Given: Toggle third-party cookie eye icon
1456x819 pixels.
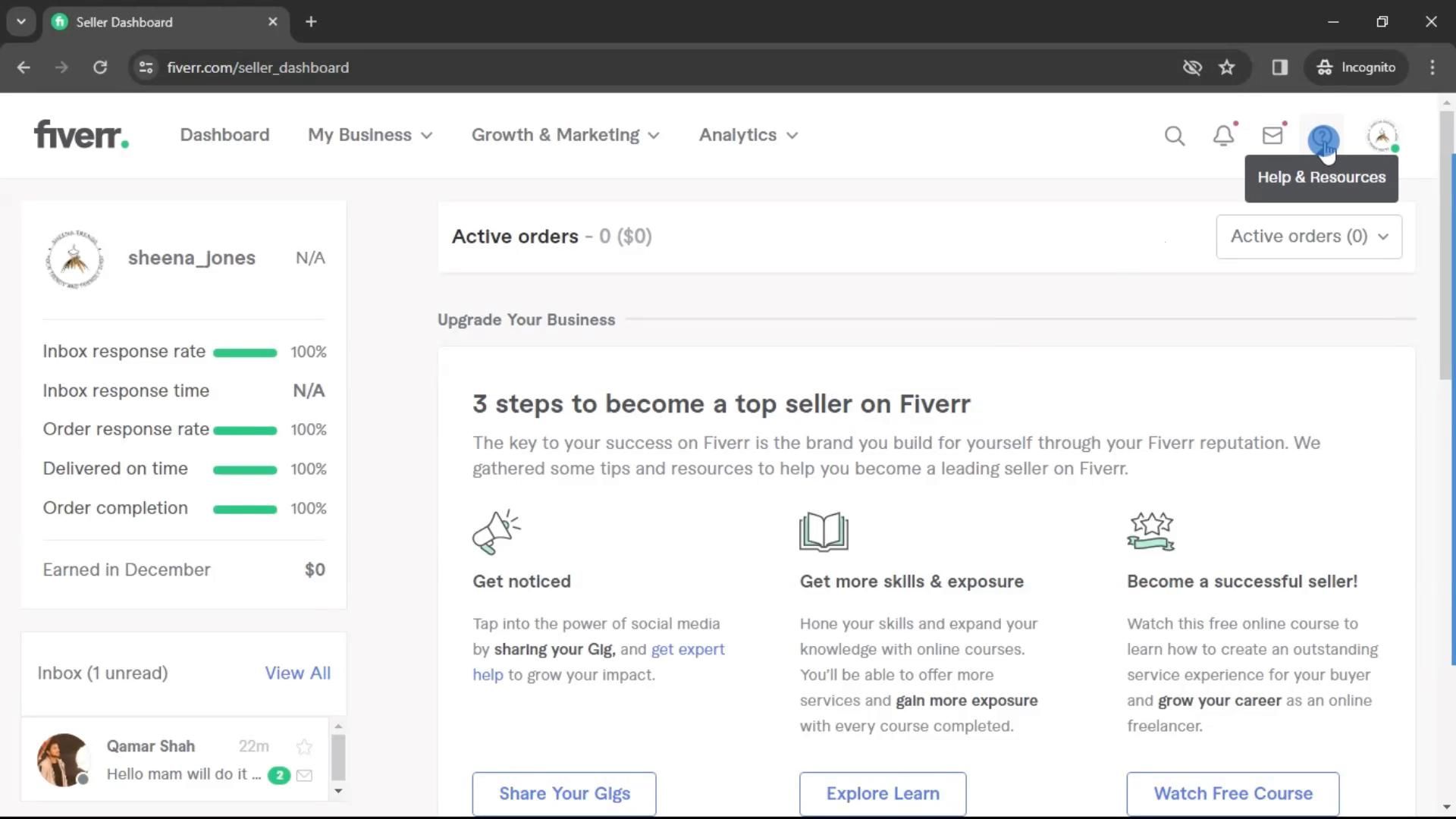Looking at the screenshot, I should 1192,67.
